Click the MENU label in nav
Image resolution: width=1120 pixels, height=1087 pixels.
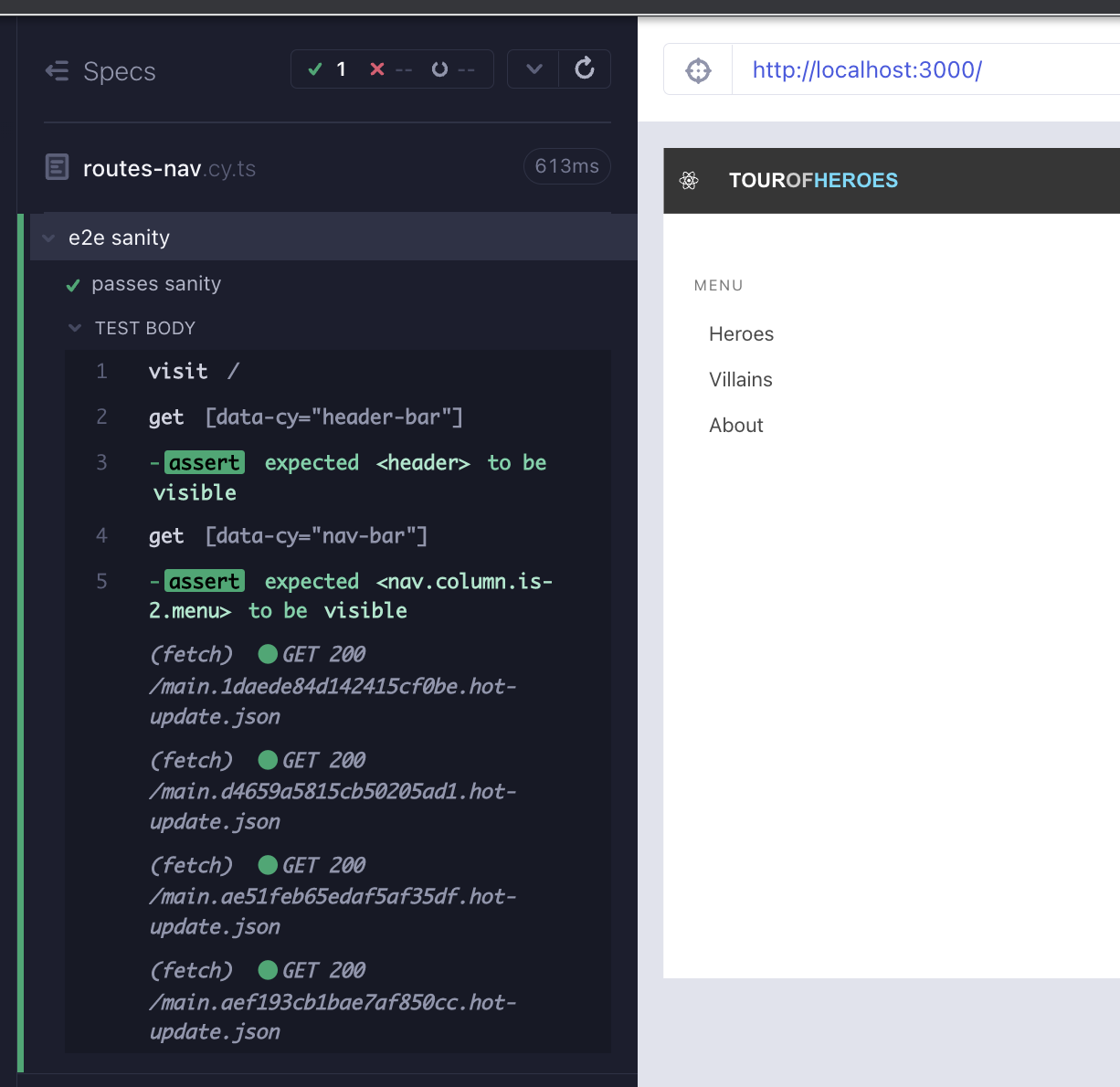[718, 286]
